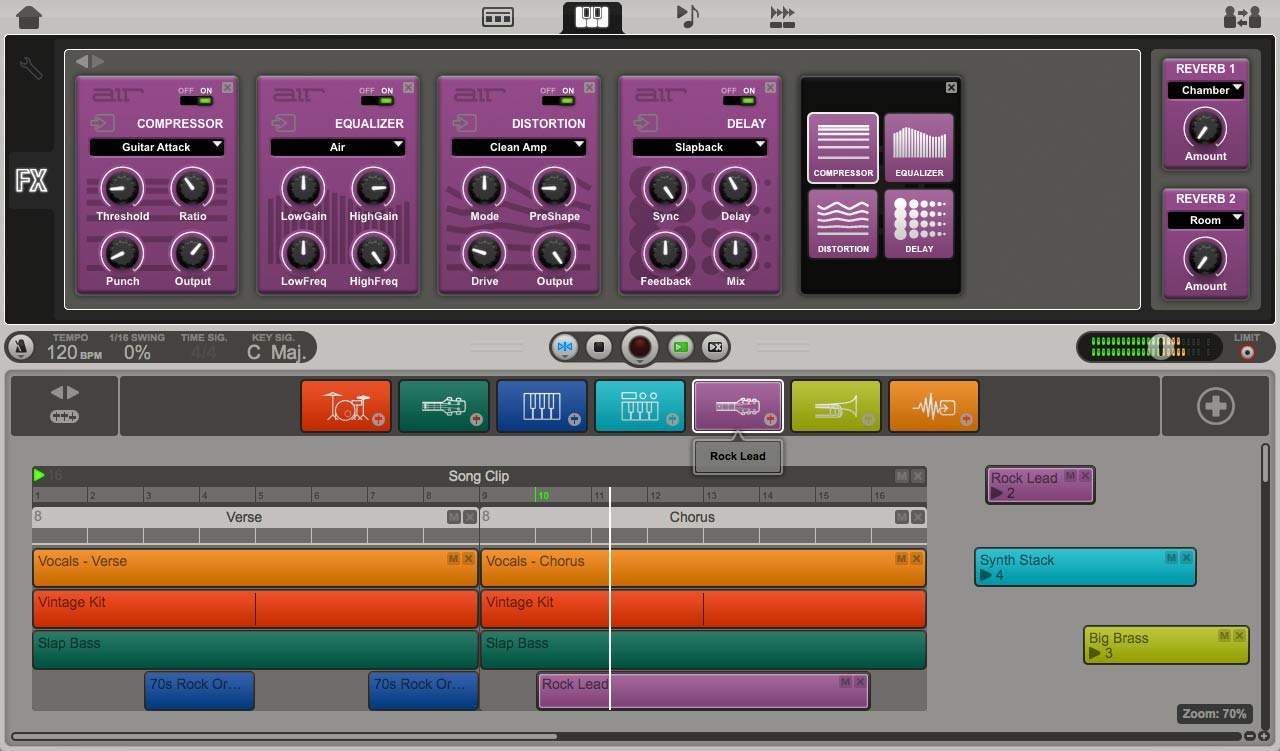The height and width of the screenshot is (751, 1280).
Task: Add a new instrument track
Action: coord(1216,406)
